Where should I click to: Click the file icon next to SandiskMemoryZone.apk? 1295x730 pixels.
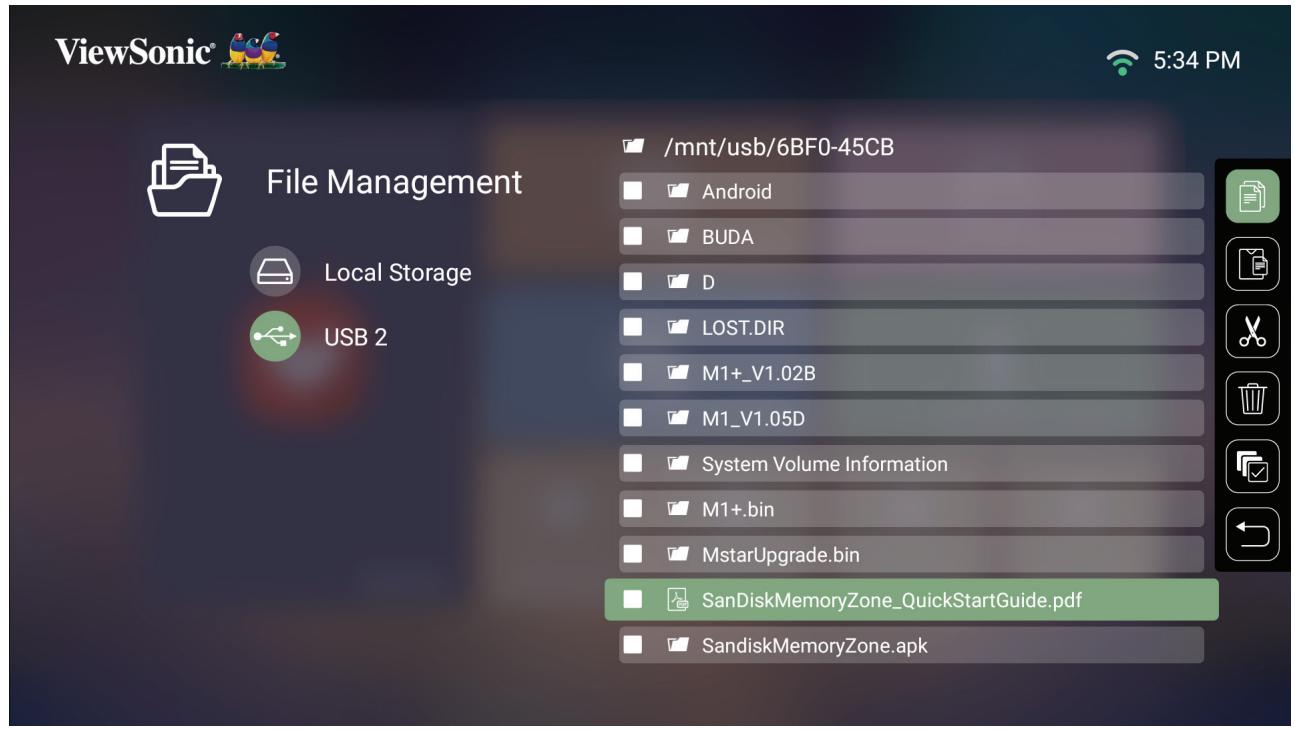pyautogui.click(x=676, y=645)
